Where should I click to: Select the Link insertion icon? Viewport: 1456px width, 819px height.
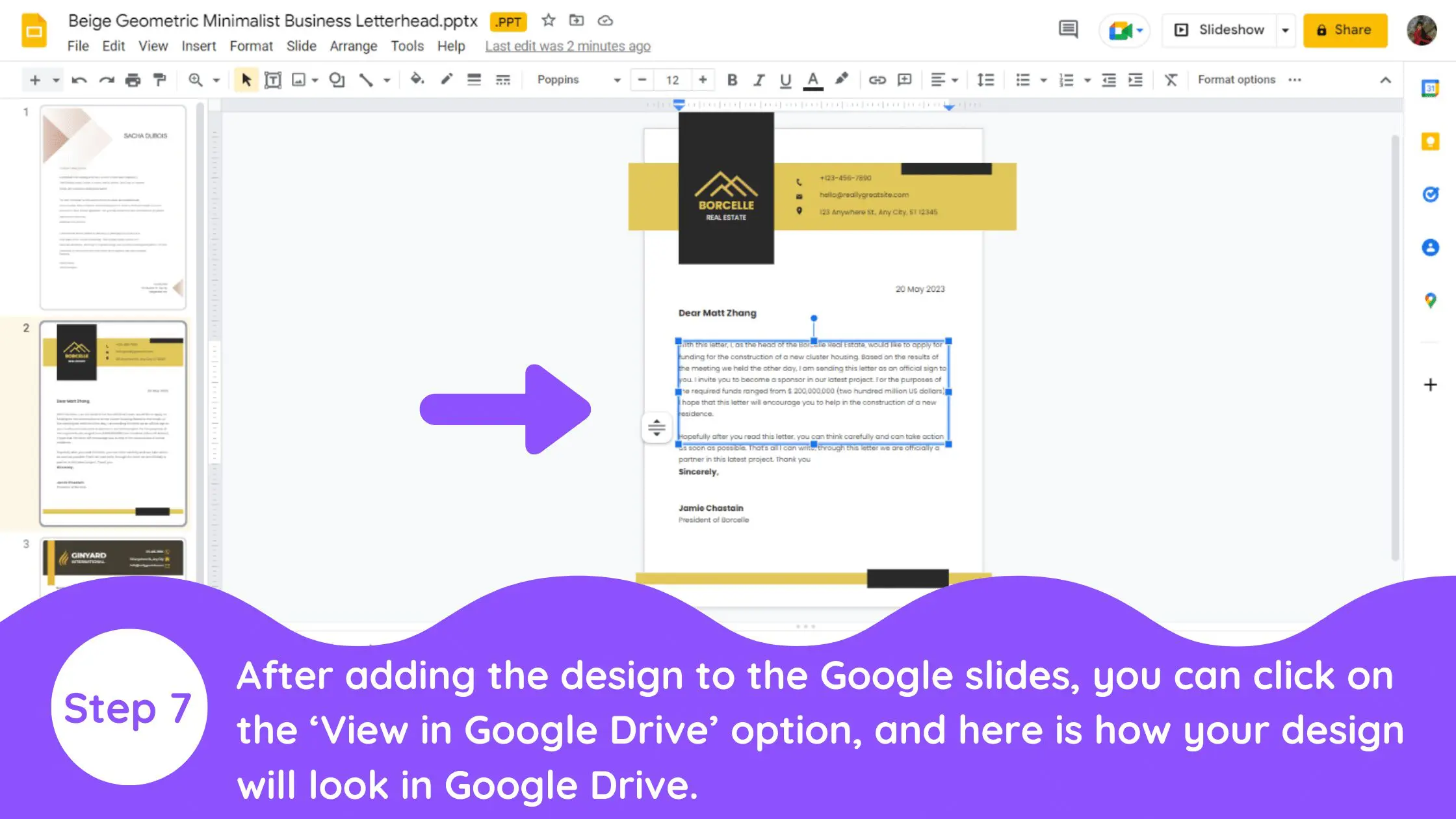(876, 79)
